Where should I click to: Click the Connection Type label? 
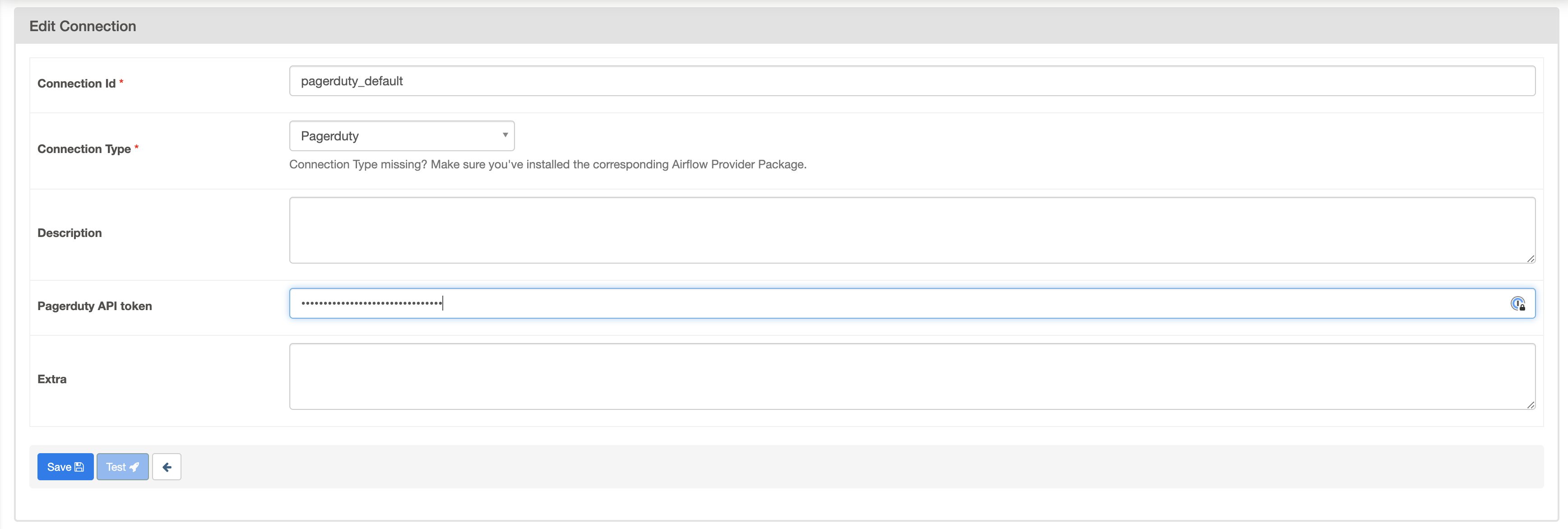pyautogui.click(x=84, y=148)
